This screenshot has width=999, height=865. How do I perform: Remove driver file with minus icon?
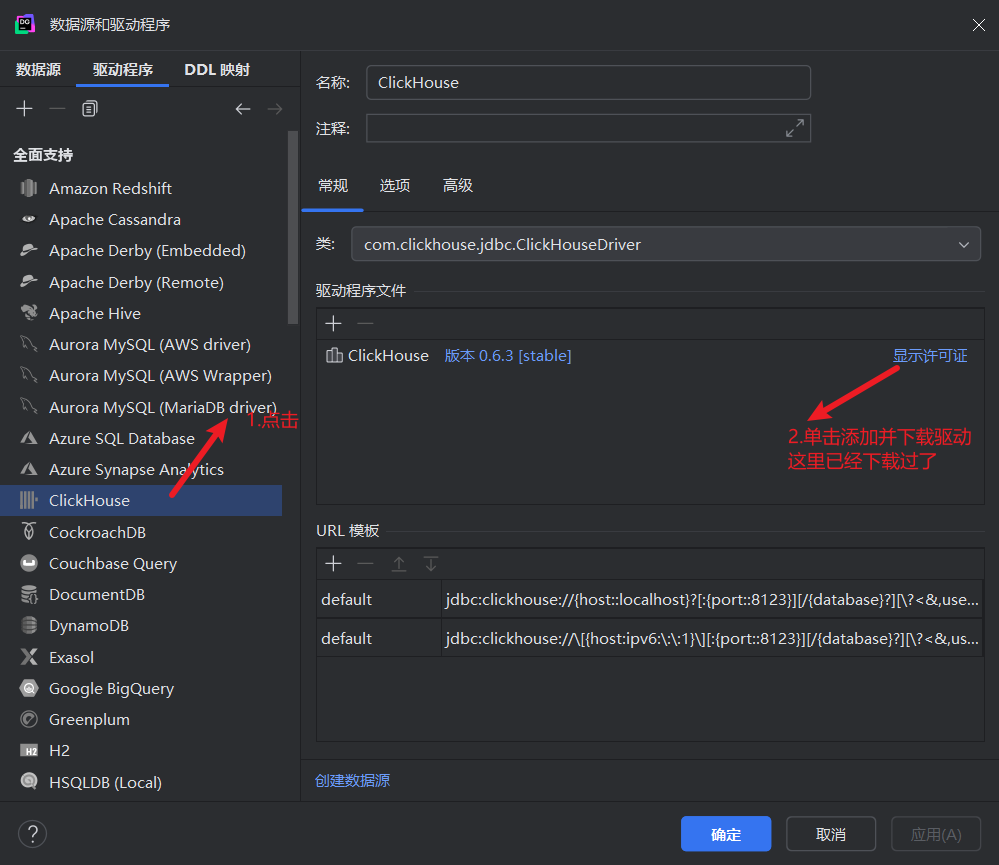(365, 324)
